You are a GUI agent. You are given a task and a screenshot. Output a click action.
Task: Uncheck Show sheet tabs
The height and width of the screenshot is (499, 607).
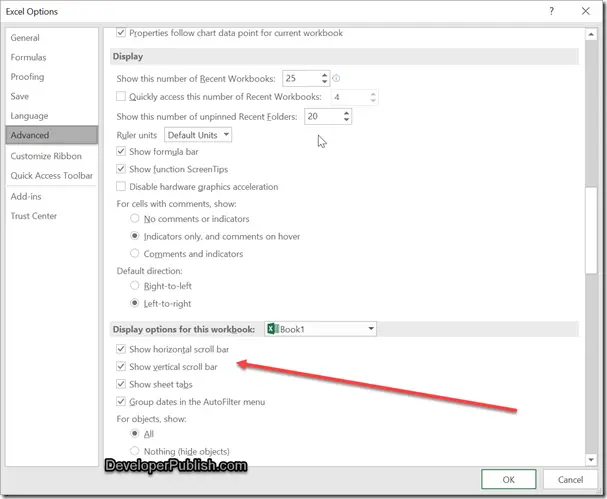click(x=121, y=384)
